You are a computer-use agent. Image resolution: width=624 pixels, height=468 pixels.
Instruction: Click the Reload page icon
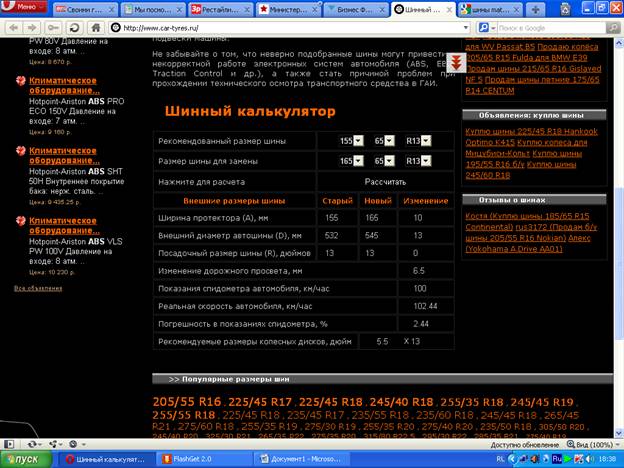point(74,27)
